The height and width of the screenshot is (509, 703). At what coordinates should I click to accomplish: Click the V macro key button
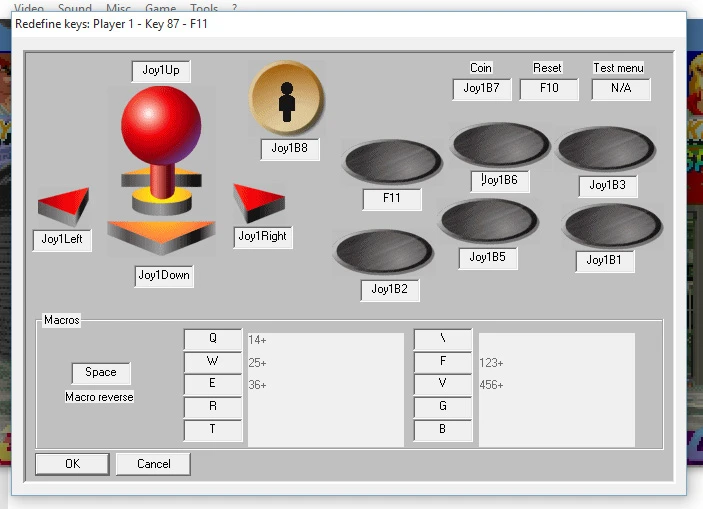point(443,384)
